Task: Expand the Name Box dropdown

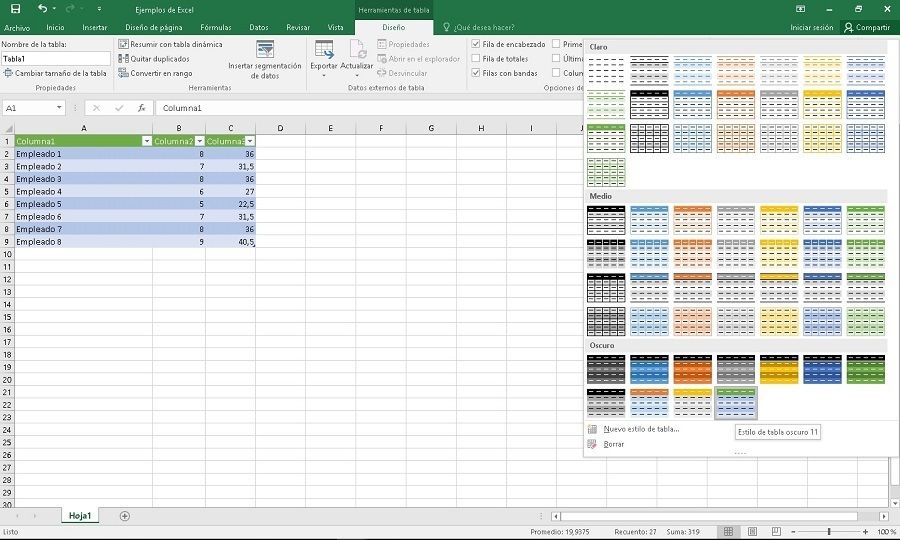Action: [59, 108]
